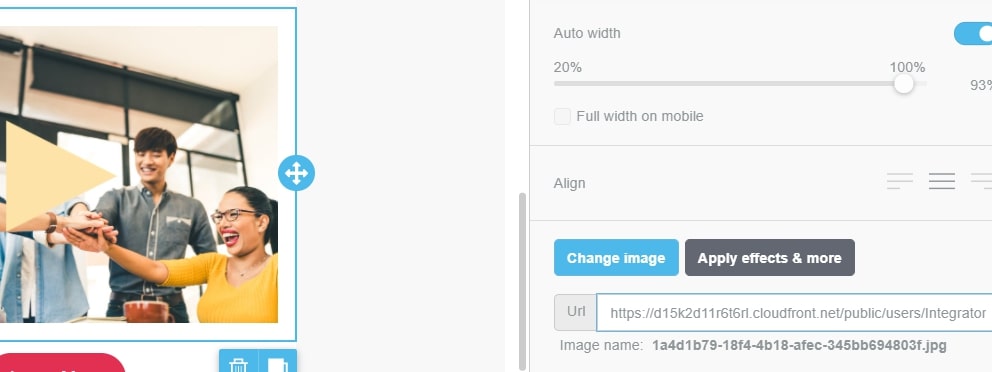Delete the image block with trash icon
This screenshot has height=372, width=992.
coord(239,363)
